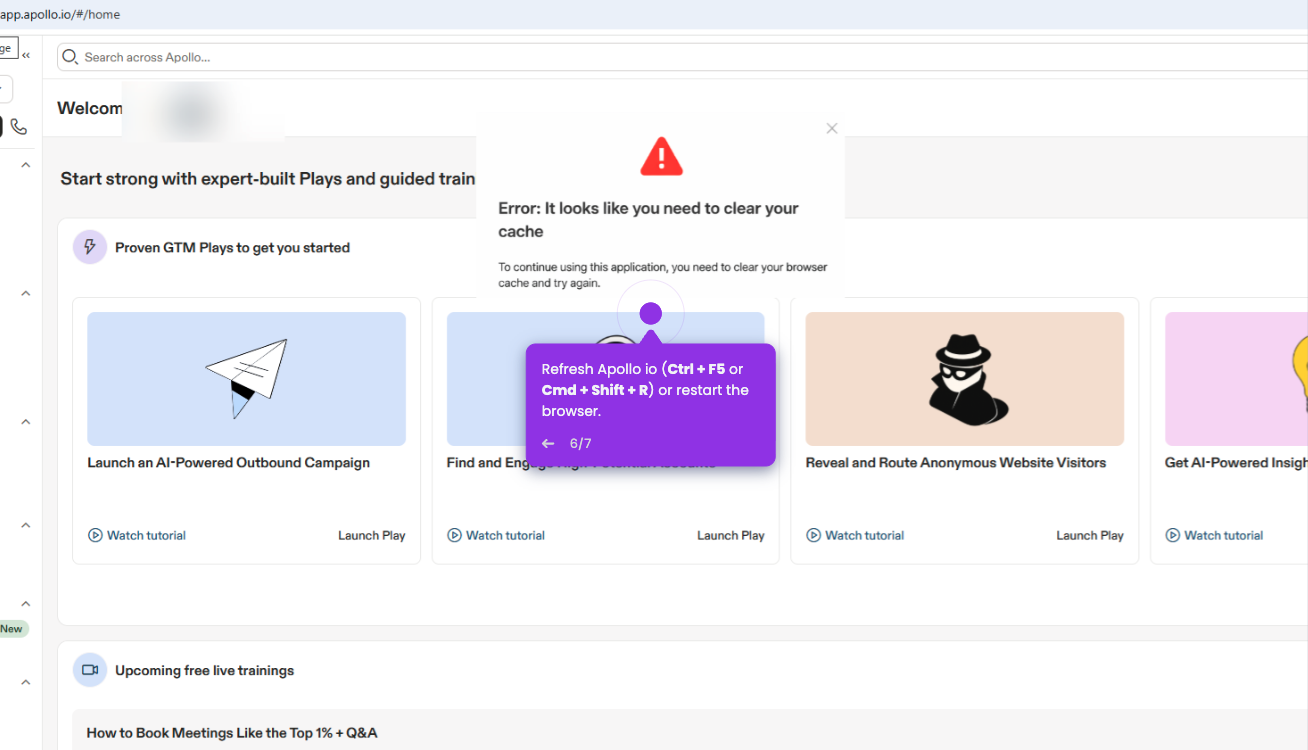Click Upcoming free live trainings heading
Image resolution: width=1308 pixels, height=750 pixels.
click(204, 671)
